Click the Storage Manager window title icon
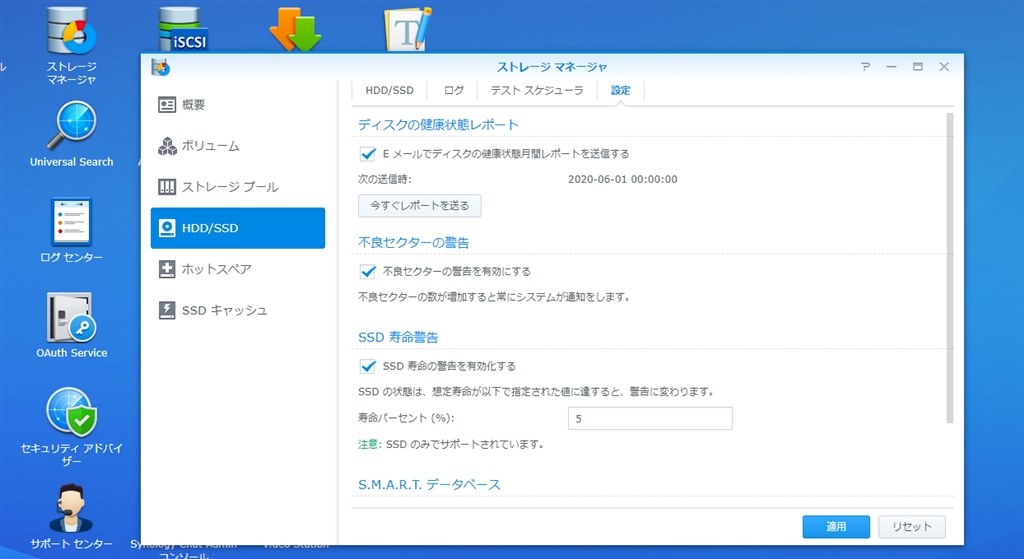This screenshot has height=559, width=1024. 161,67
